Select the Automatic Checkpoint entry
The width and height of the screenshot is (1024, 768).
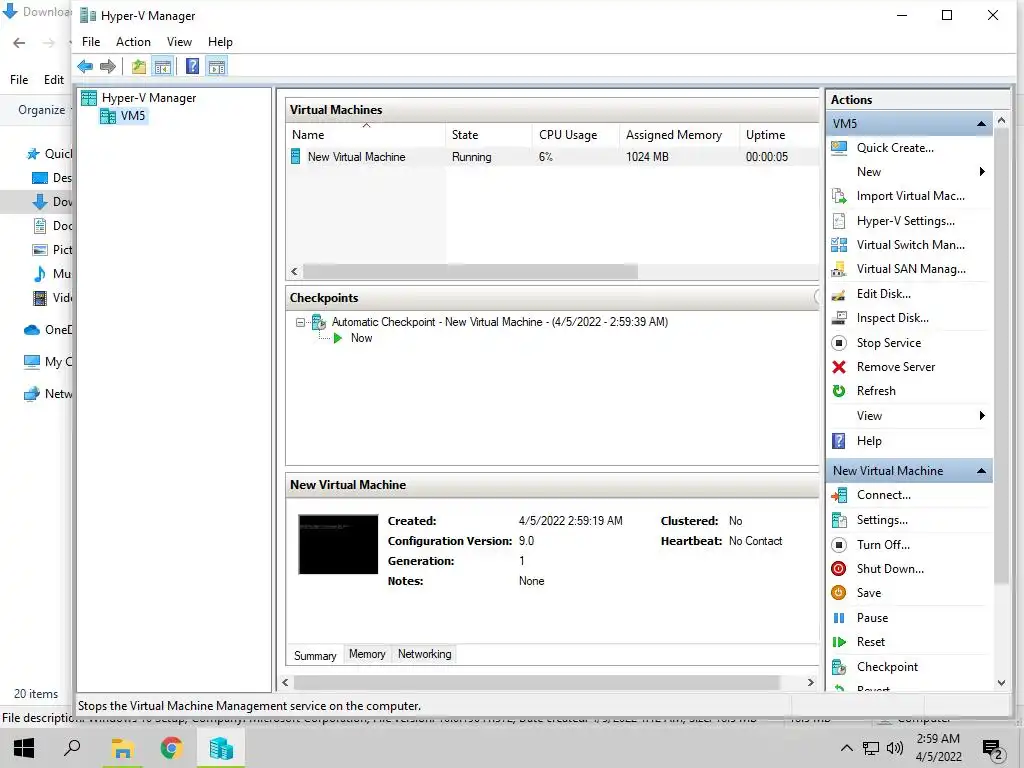tap(500, 322)
